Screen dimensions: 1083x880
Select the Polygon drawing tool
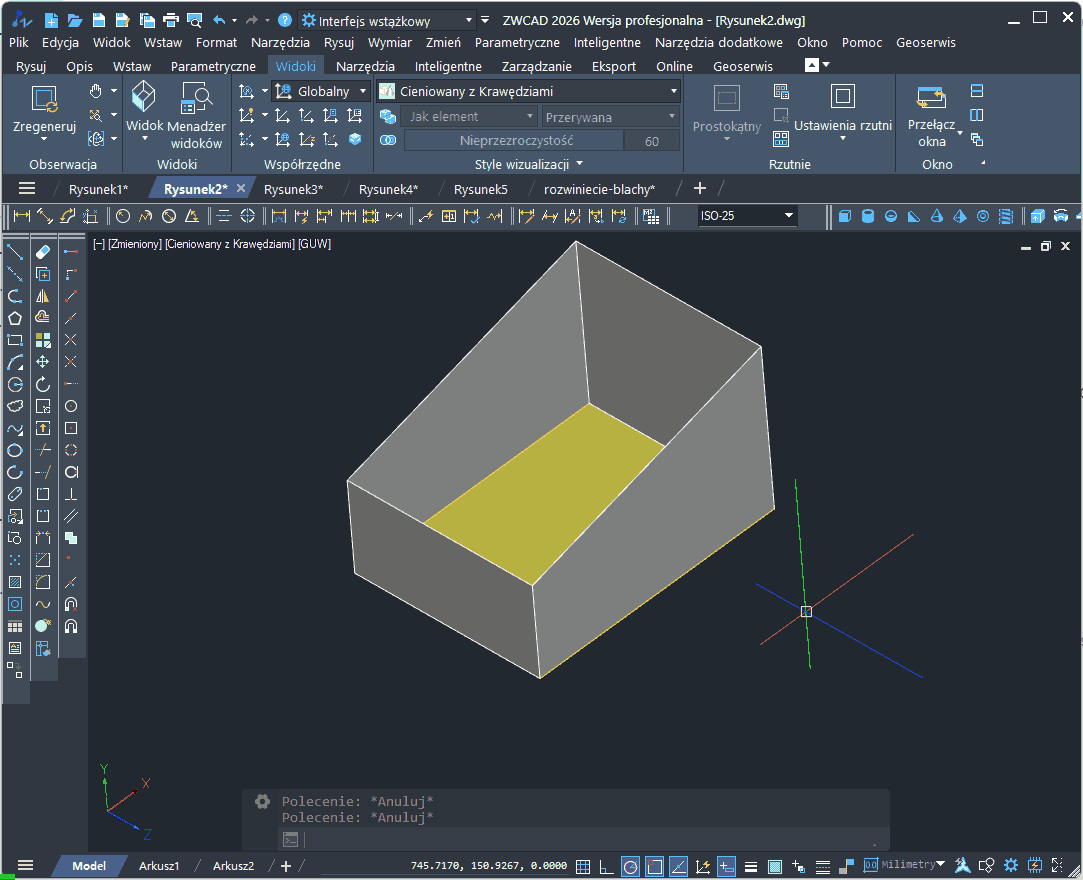click(x=15, y=318)
